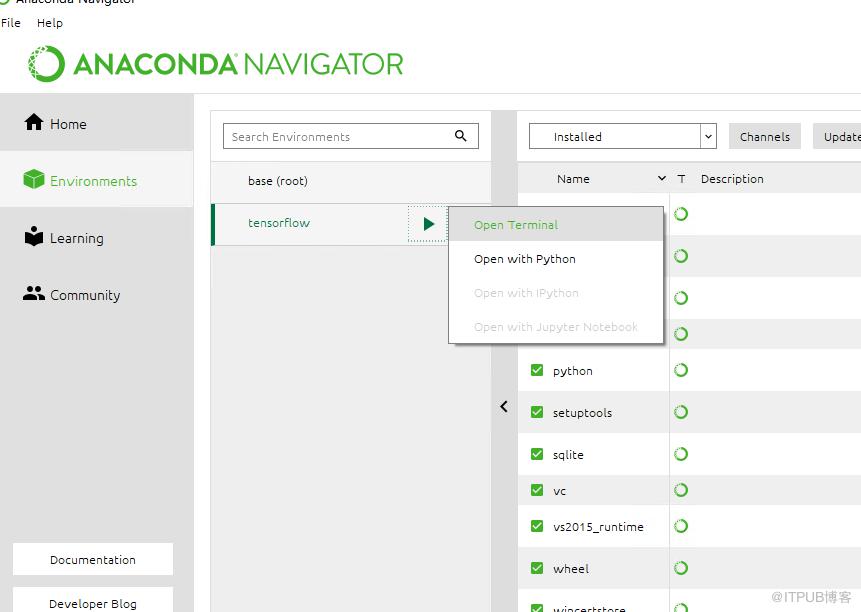Toggle the vc package checkbox

pos(537,490)
